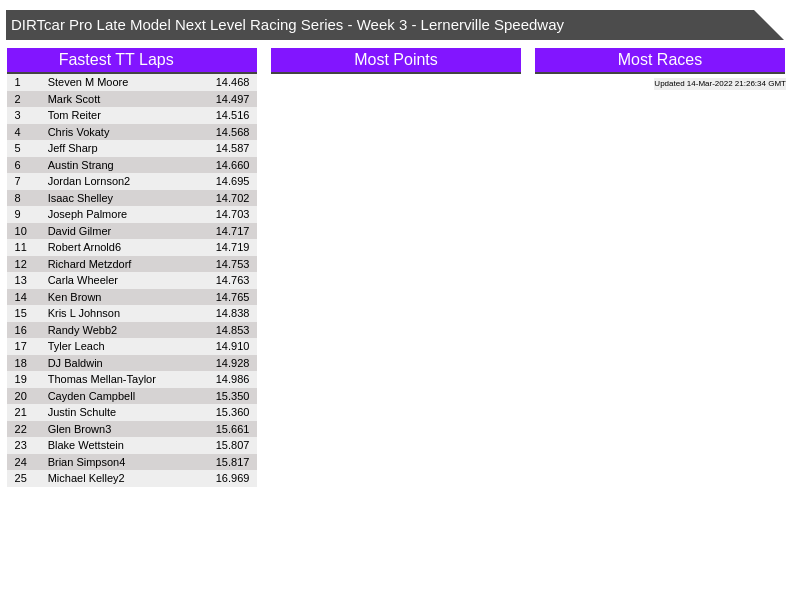This screenshot has height=600, width=800.
Task: Click Jordan Lornson2 in the table
Action: [89, 181]
